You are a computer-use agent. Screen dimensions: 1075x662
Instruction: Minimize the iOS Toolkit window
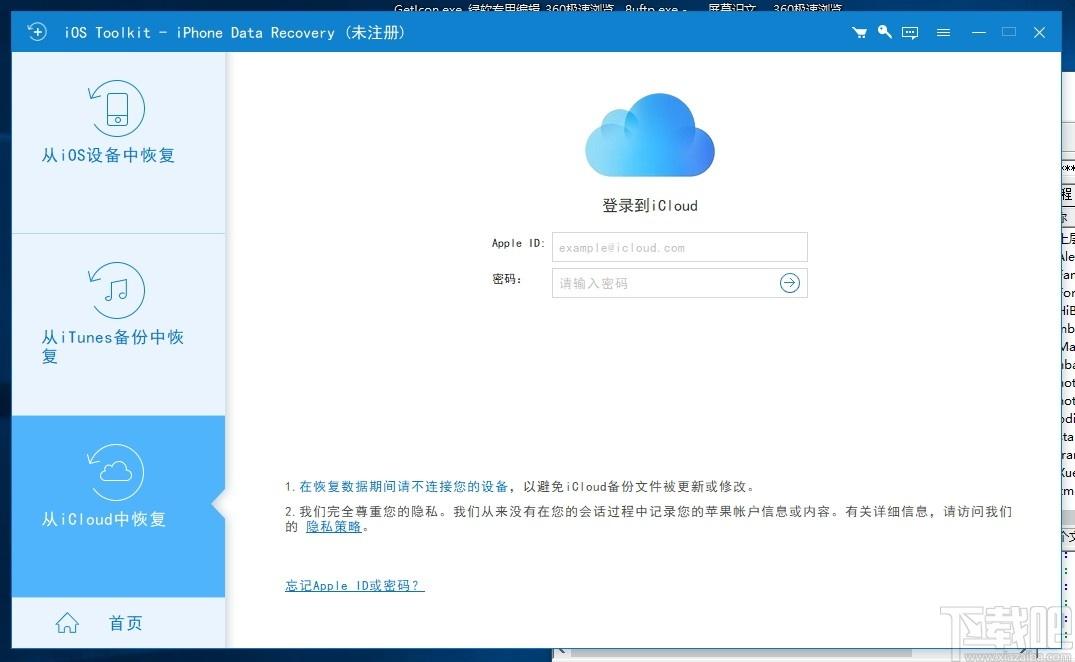979,32
